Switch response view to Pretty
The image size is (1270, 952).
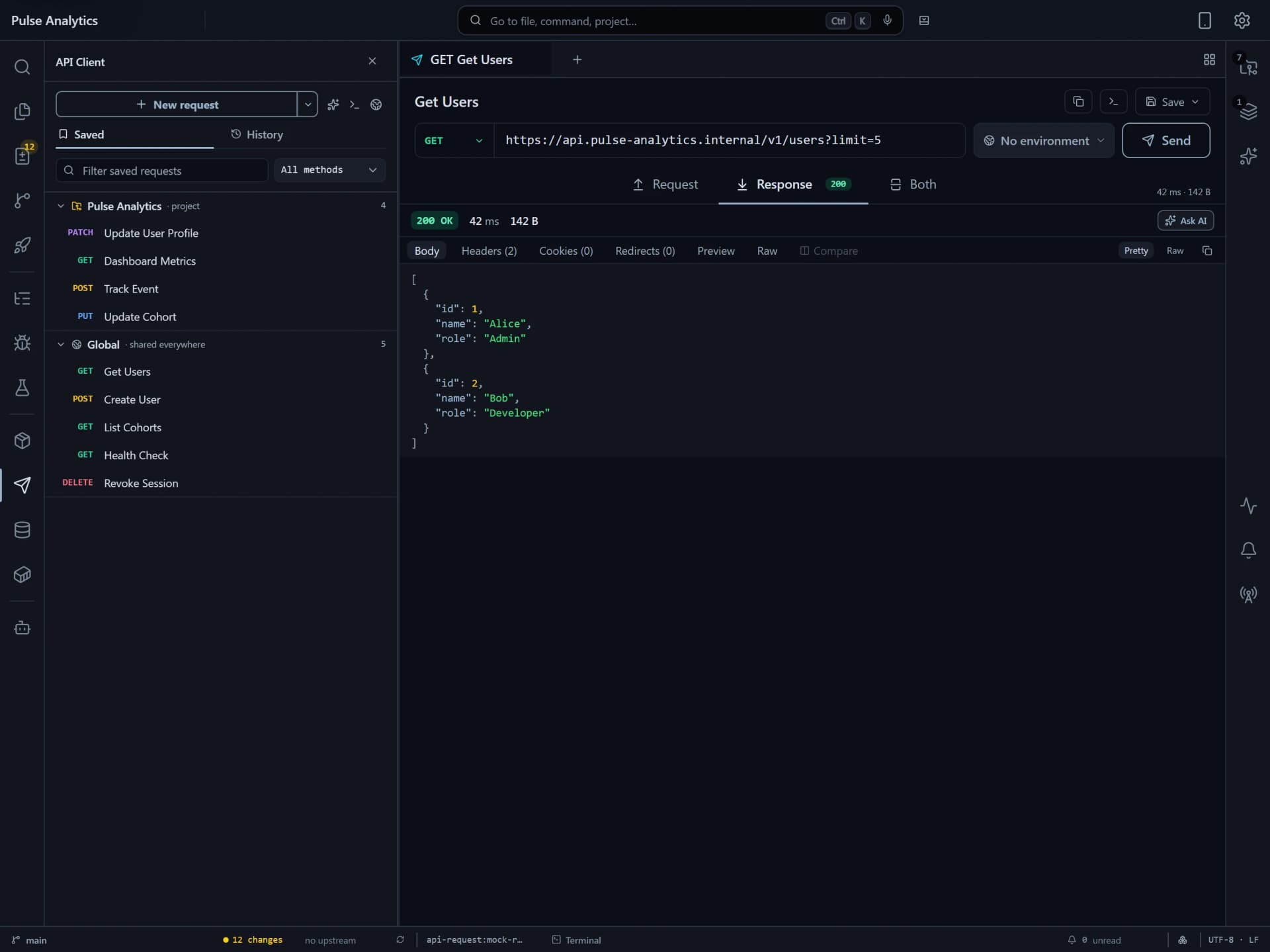1136,251
